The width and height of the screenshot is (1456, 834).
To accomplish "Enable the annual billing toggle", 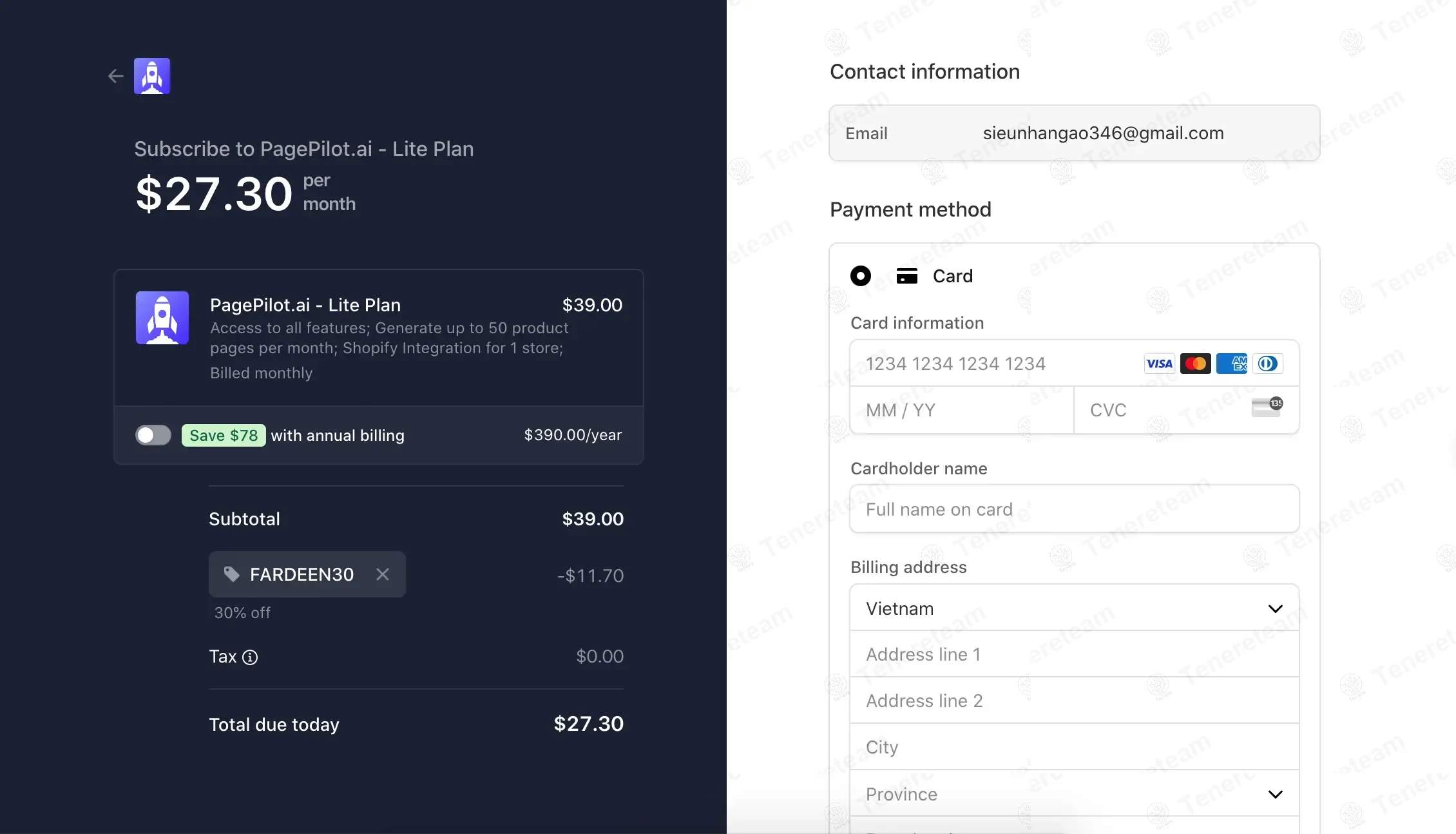I will pos(153,435).
